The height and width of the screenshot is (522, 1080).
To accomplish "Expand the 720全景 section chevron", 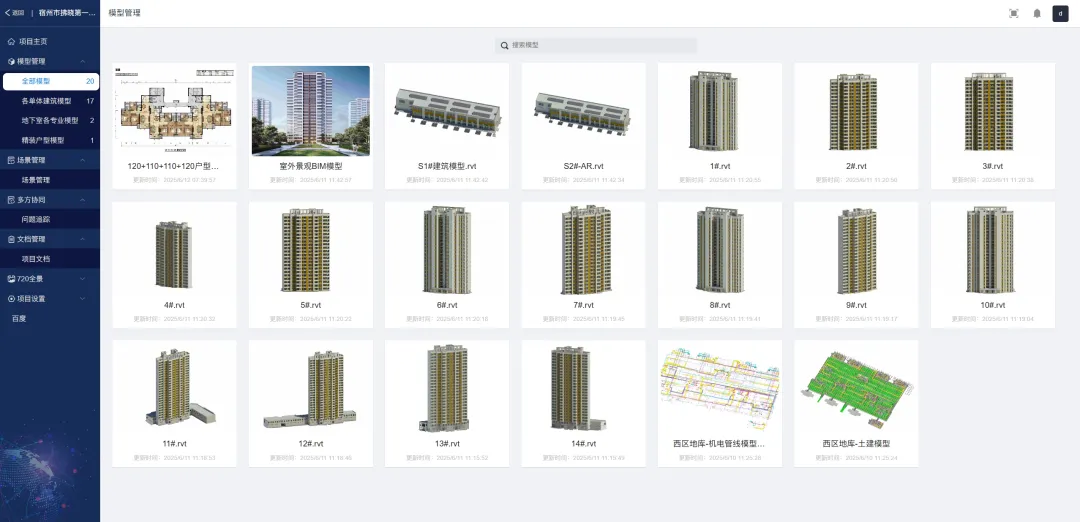I will [82, 279].
